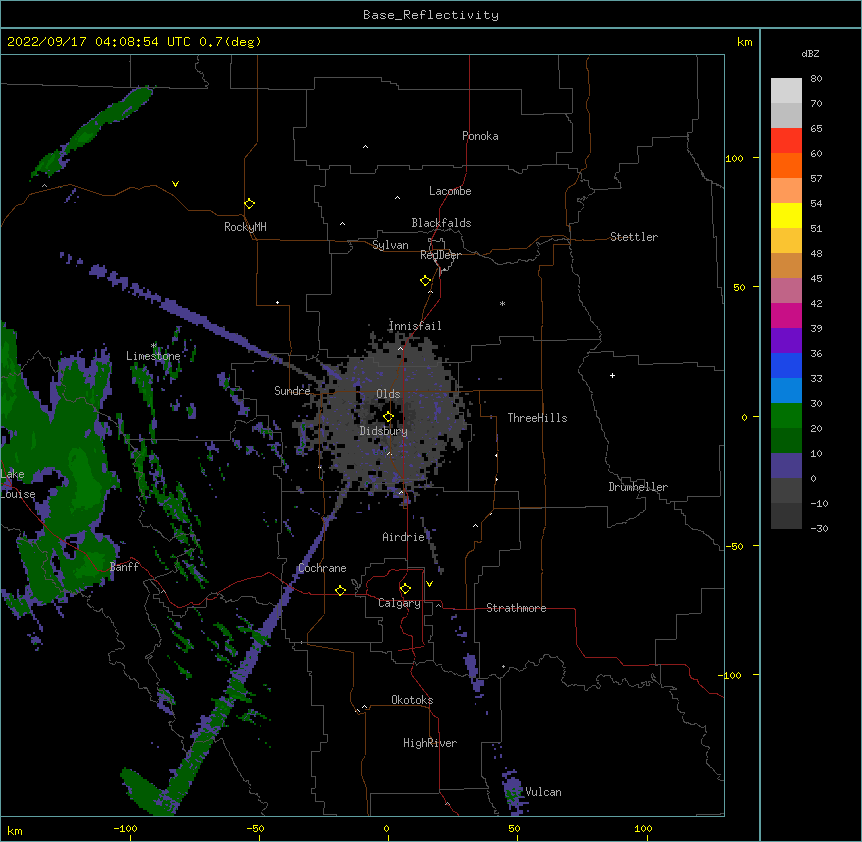Screen dimensions: 862x842
Task: Select the orange 57-60 dBZ legend swatch
Action: 786,165
